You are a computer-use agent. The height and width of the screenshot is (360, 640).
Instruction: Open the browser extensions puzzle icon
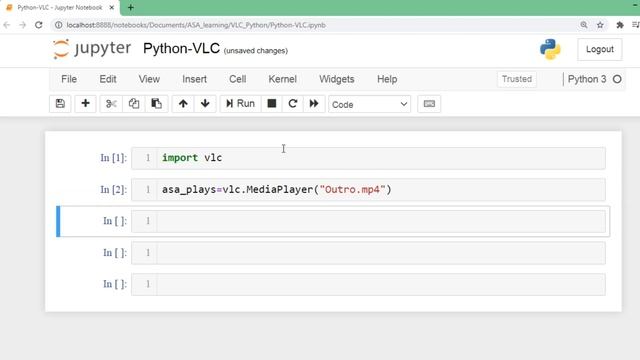(620, 25)
